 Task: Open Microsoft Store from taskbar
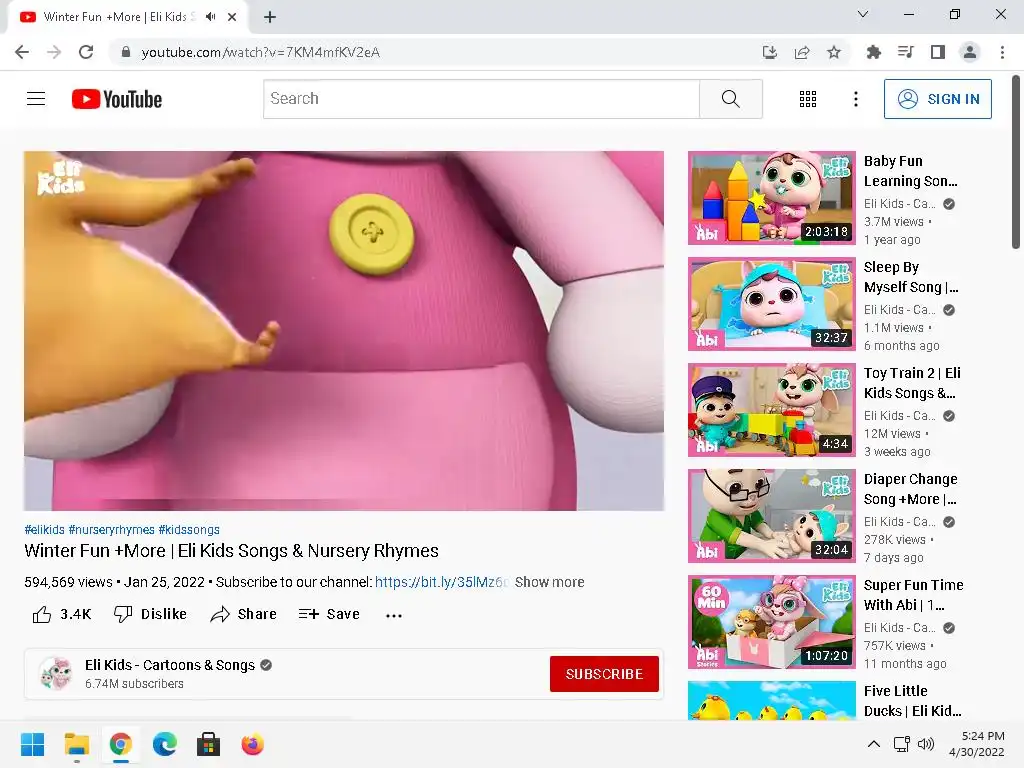click(208, 744)
